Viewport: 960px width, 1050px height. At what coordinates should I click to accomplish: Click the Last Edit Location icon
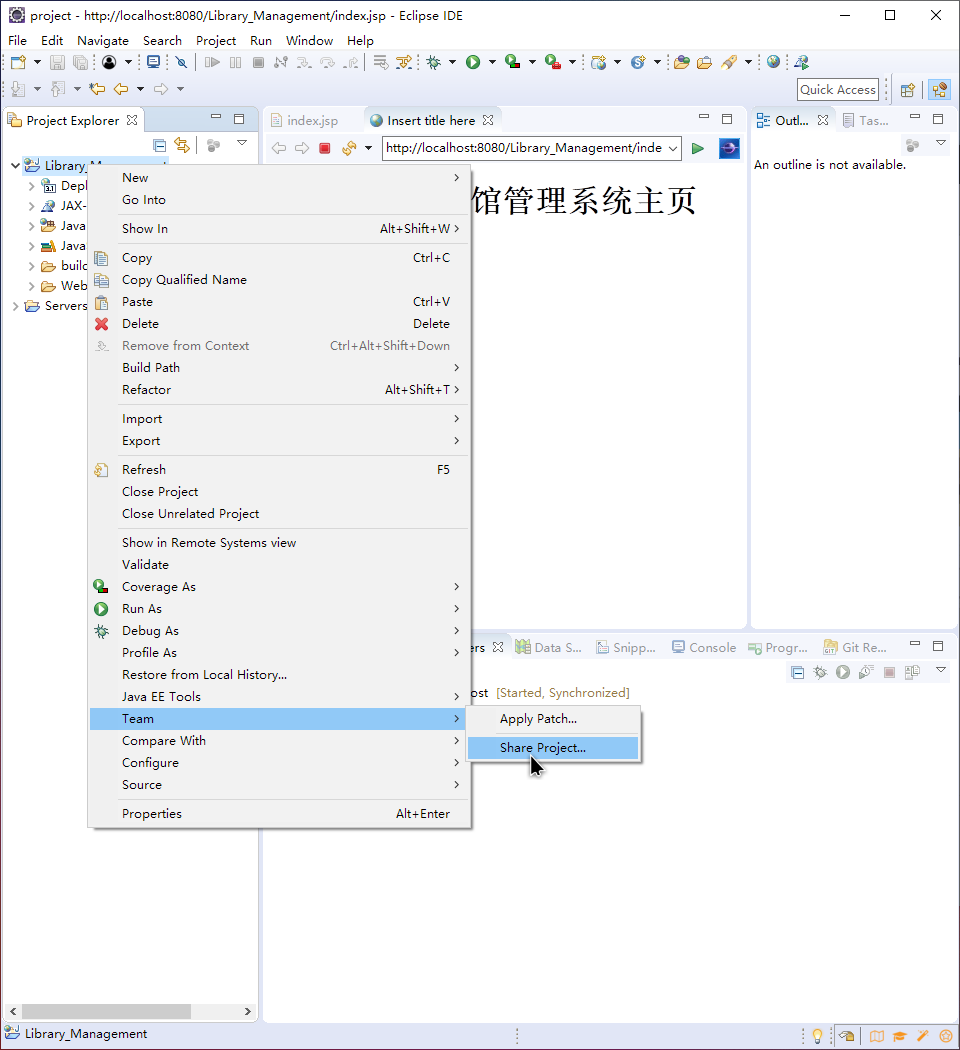point(97,88)
